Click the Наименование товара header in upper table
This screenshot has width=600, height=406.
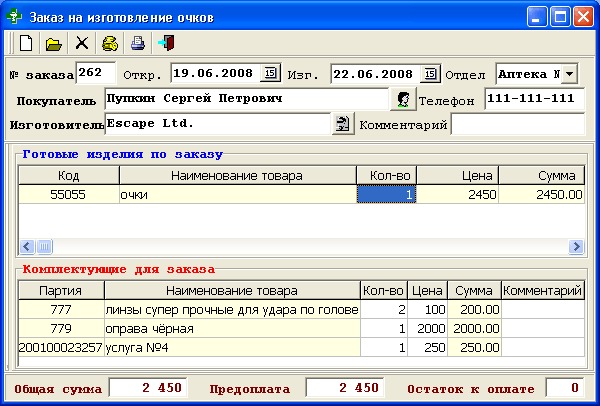click(x=237, y=176)
